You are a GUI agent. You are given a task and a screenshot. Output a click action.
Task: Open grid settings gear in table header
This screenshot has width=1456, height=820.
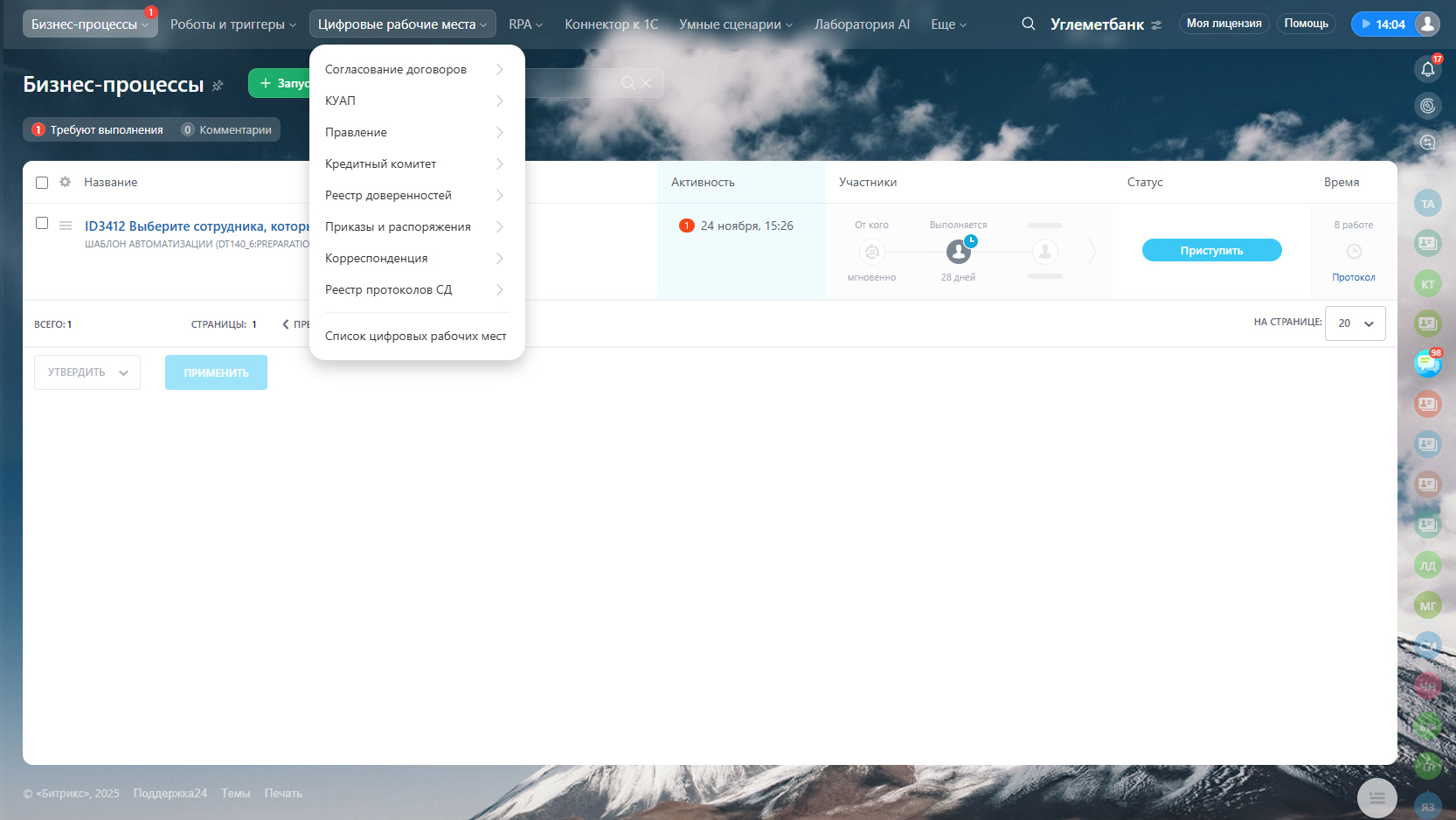point(65,182)
